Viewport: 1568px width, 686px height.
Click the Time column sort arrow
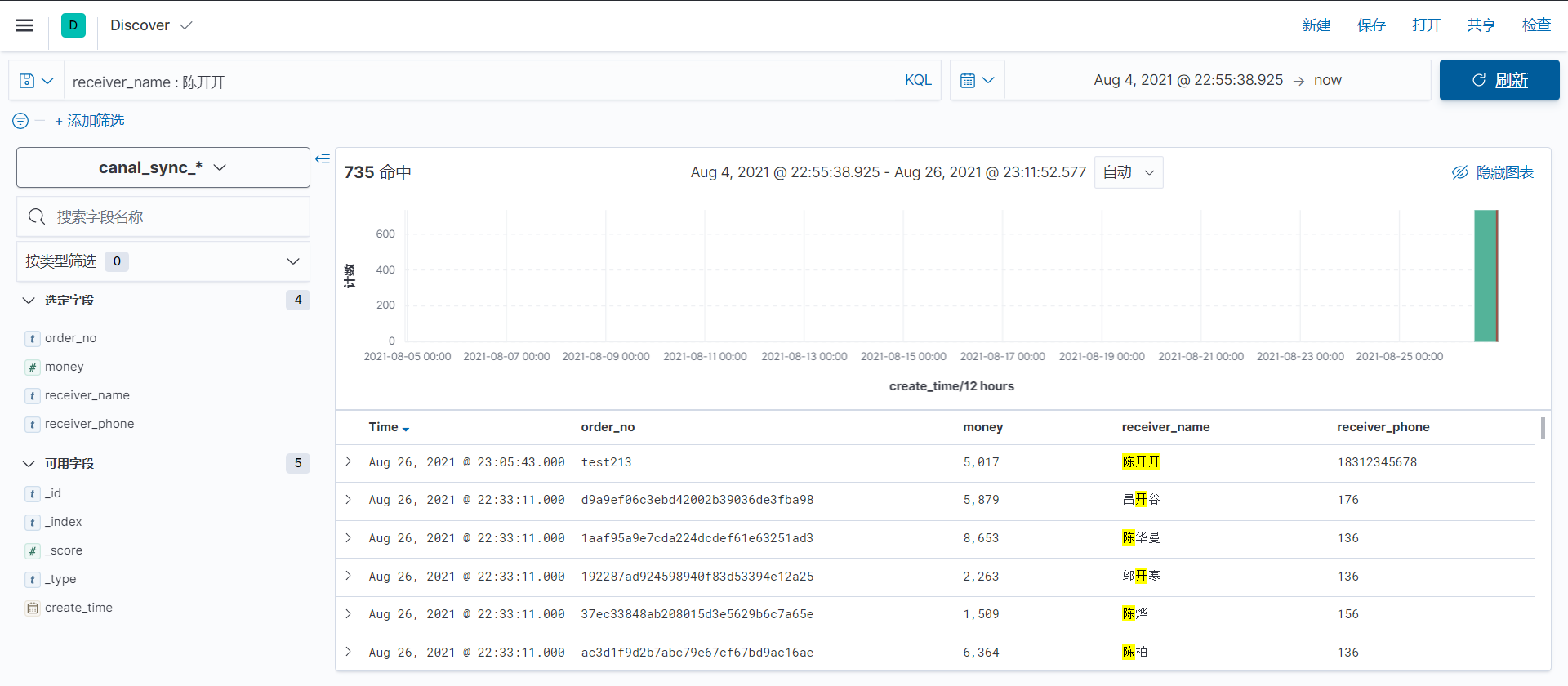click(406, 429)
